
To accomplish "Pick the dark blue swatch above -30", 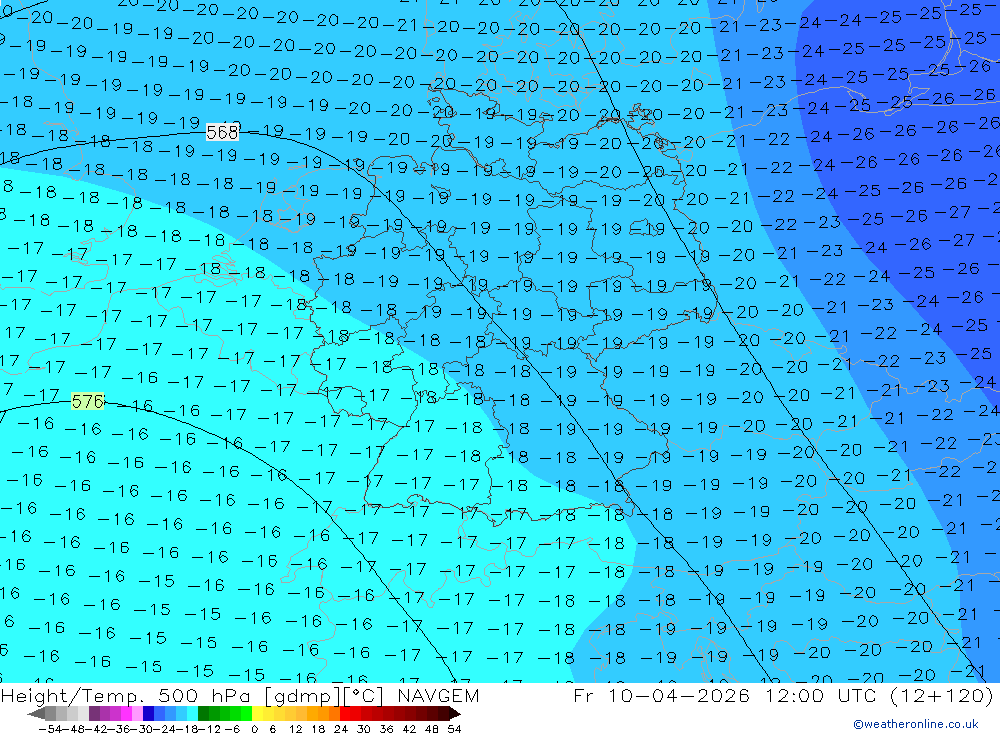I will pyautogui.click(x=148, y=713).
